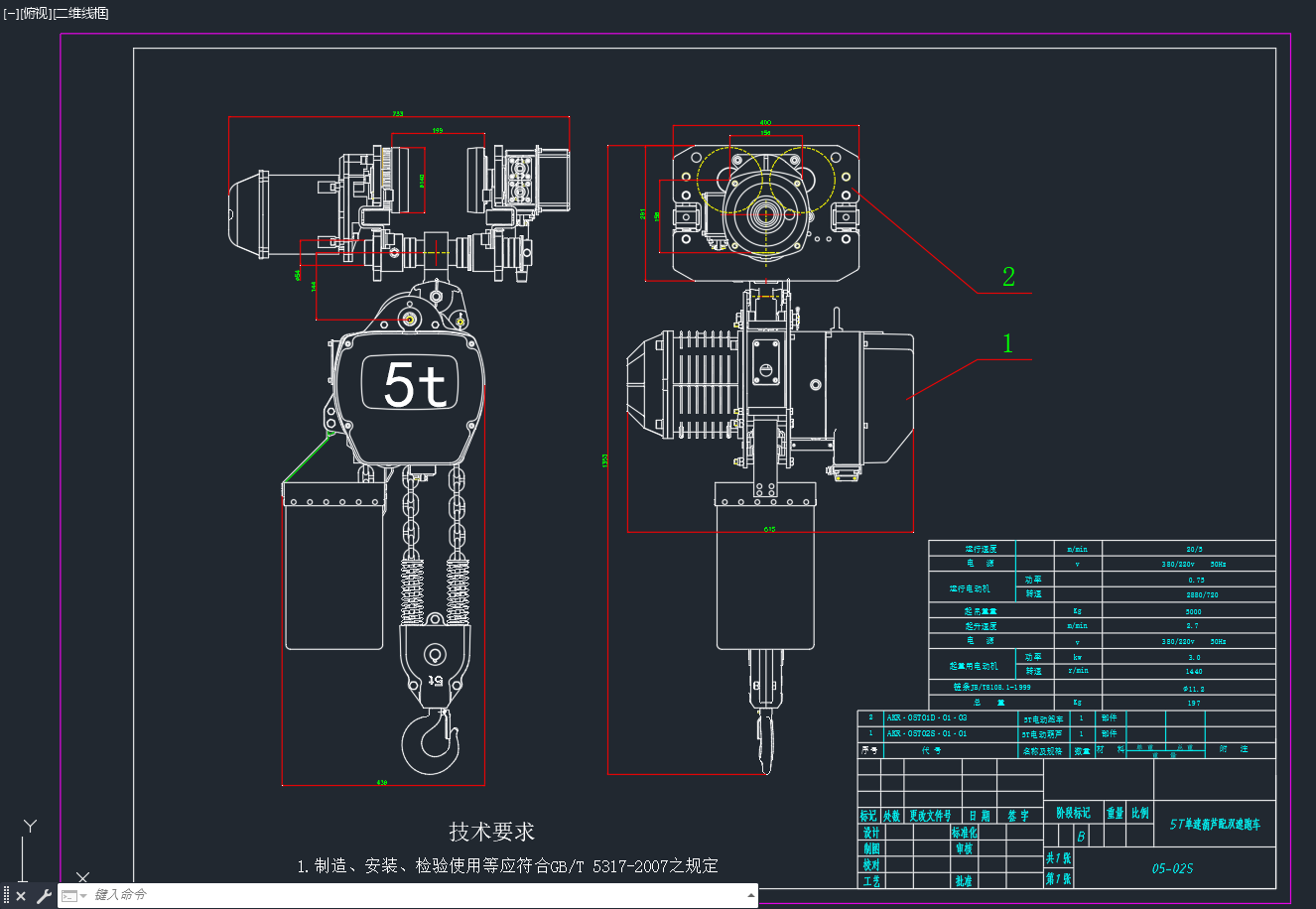
Task: Select the 20/5 travel speed value
Action: click(x=1194, y=549)
